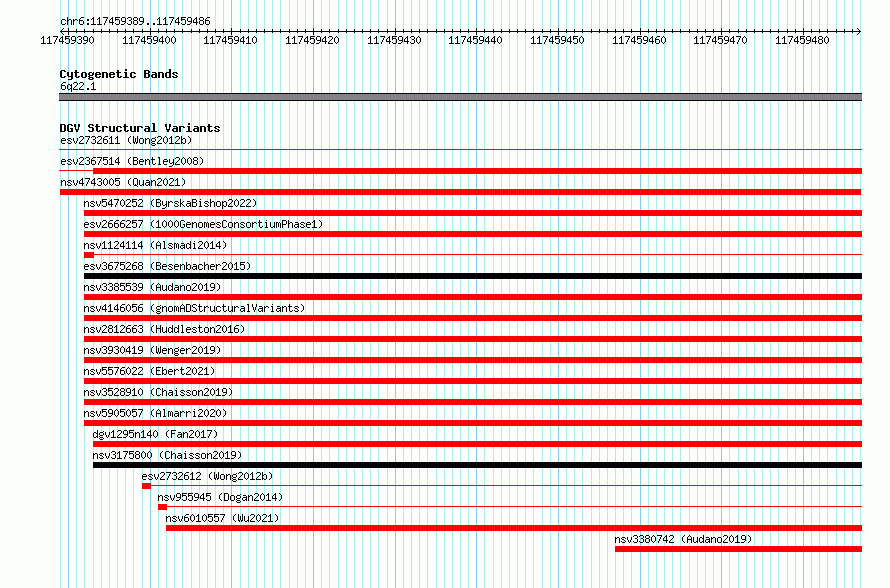890x588 pixels.
Task: Click esv3675268 (Besenbacher2015) label
Action: click(x=167, y=266)
